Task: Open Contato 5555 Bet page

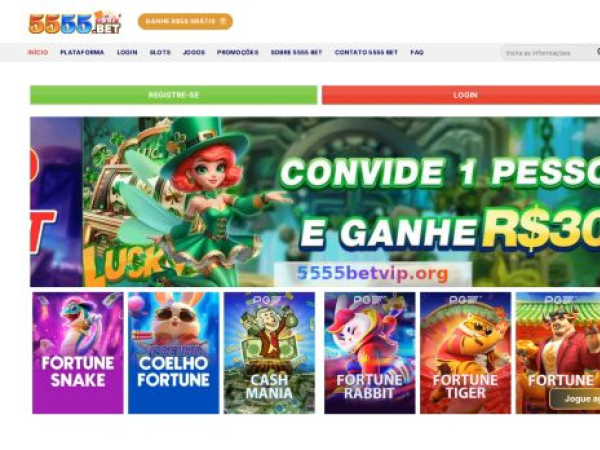Action: [366, 52]
